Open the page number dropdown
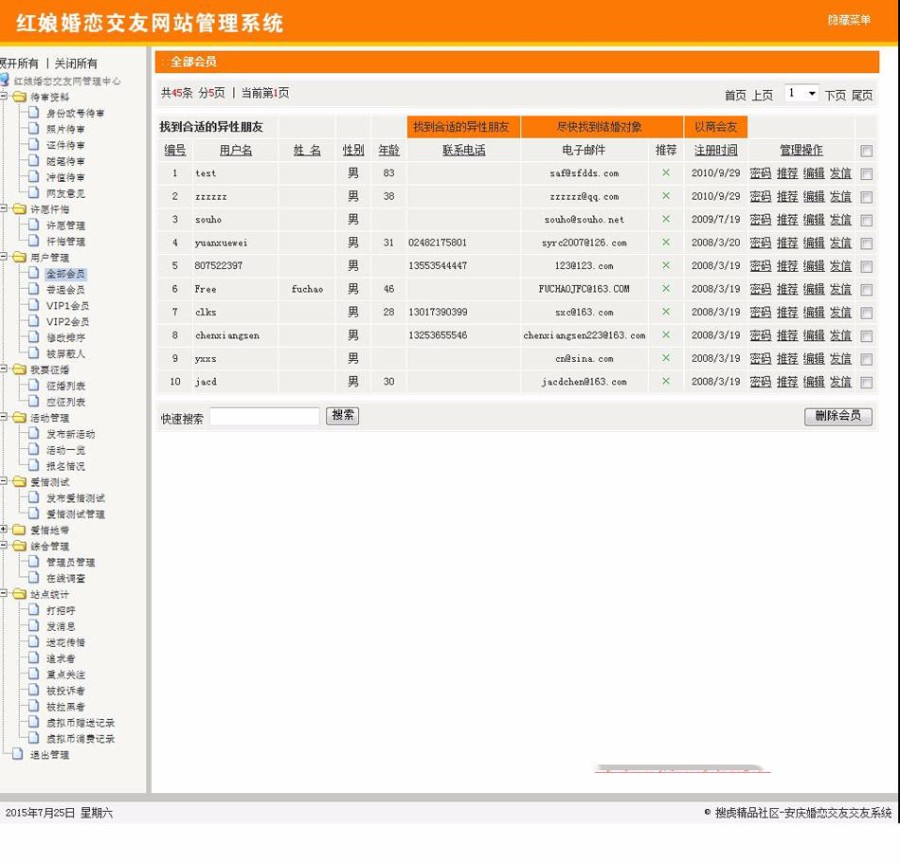 (x=801, y=94)
